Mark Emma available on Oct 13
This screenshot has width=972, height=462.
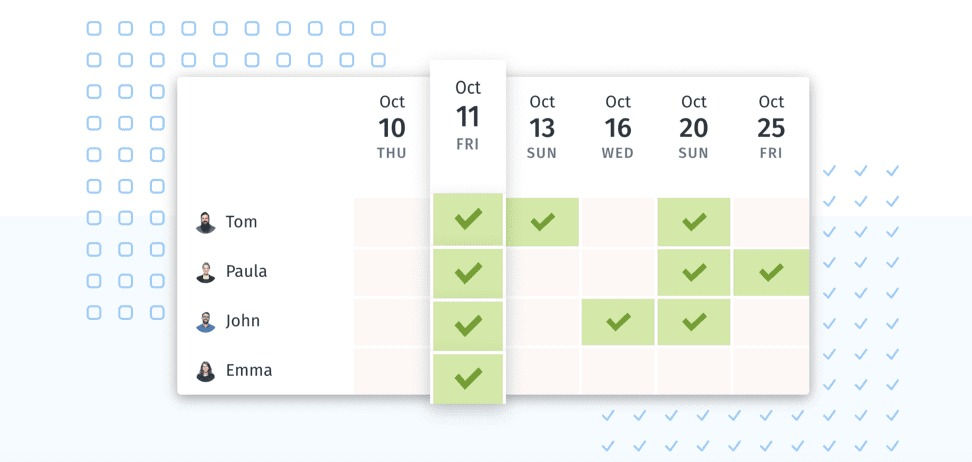tap(542, 371)
